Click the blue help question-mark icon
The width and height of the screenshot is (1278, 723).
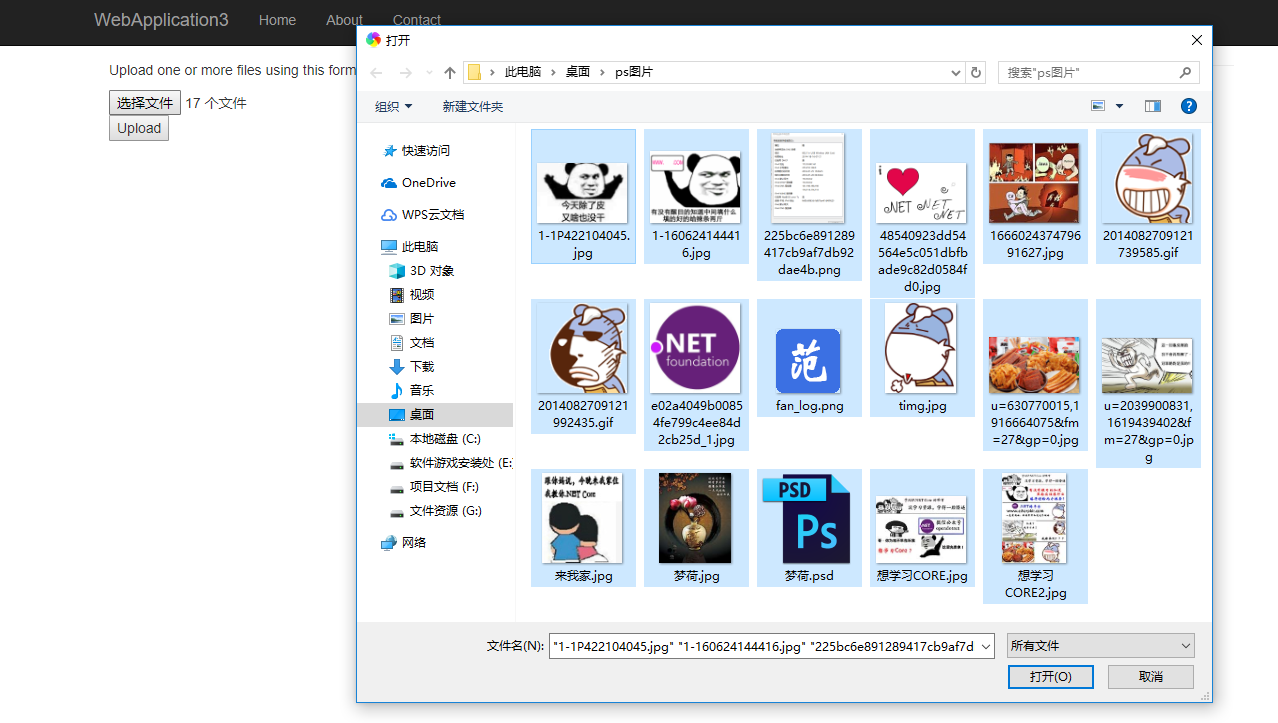[1189, 106]
